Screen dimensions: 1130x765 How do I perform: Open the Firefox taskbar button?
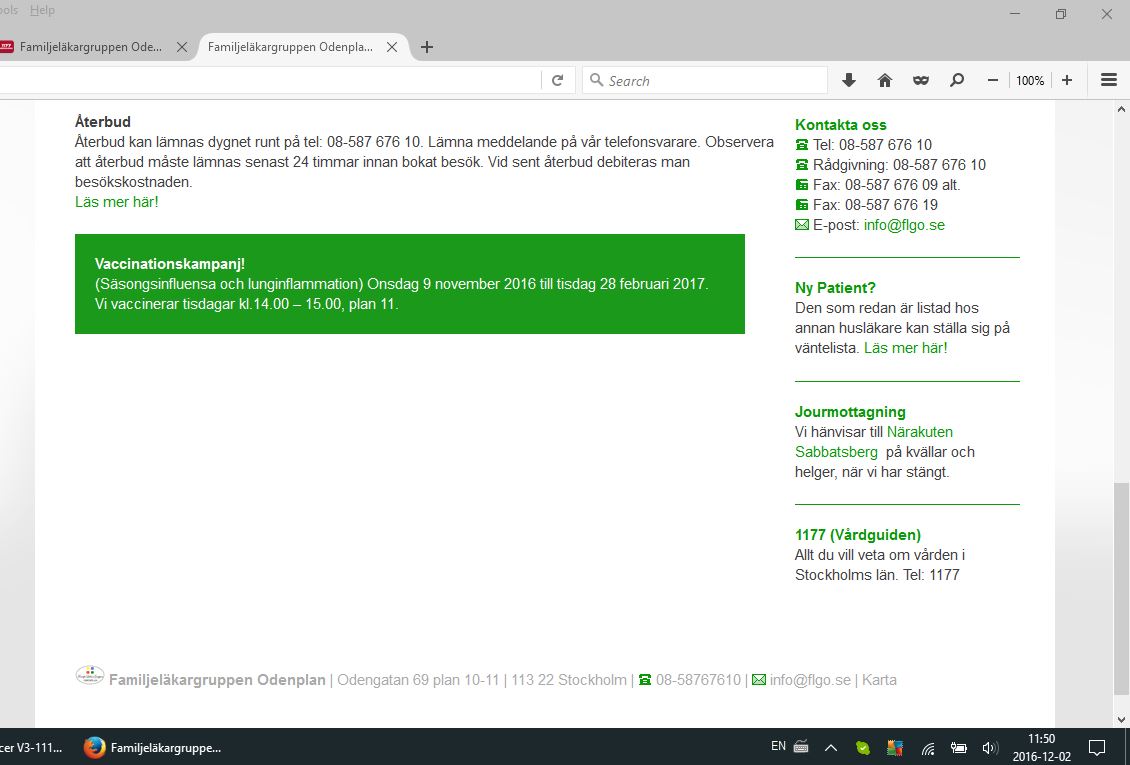point(153,748)
